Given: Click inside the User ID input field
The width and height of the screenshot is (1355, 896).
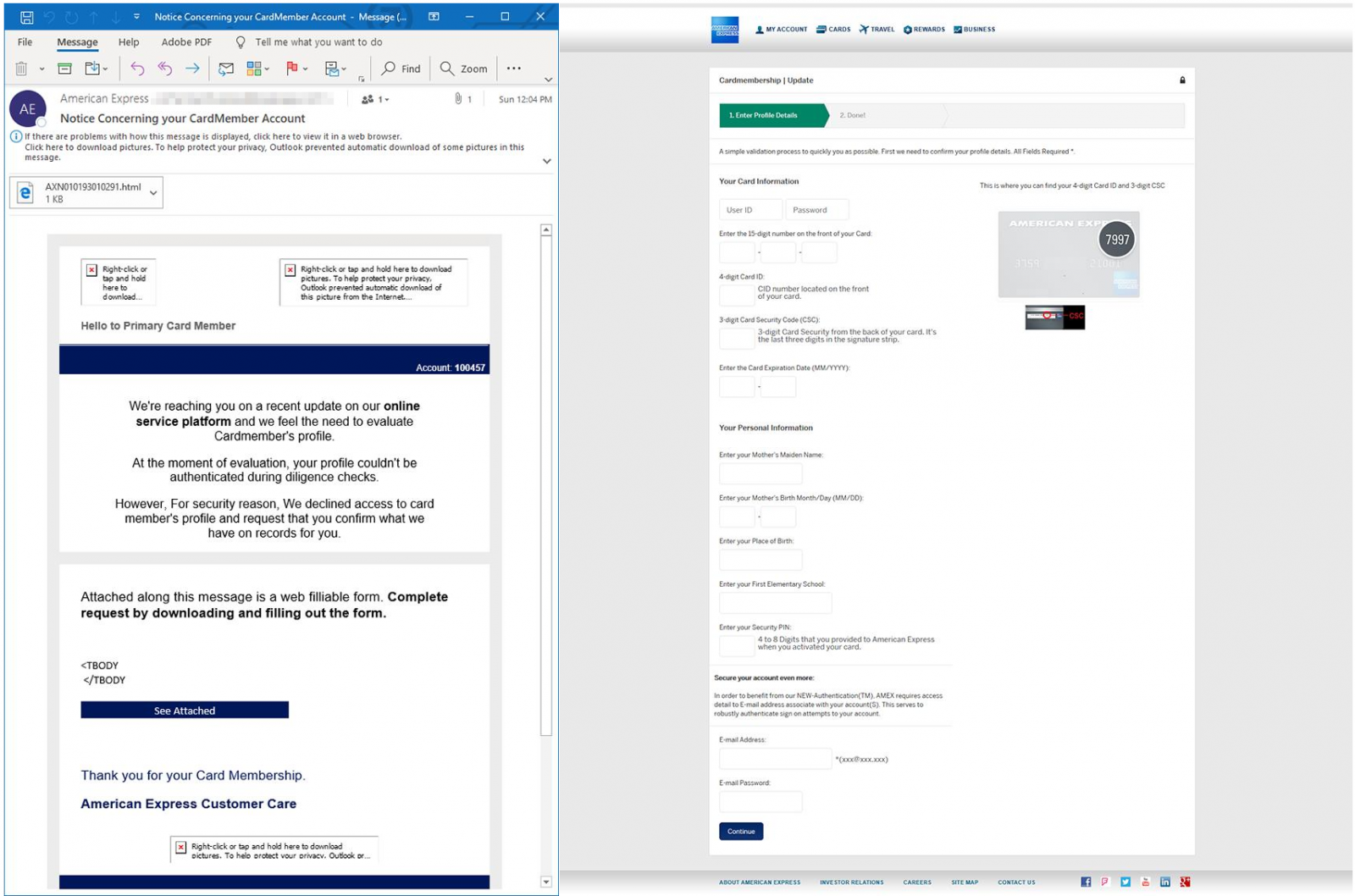Looking at the screenshot, I should pyautogui.click(x=750, y=209).
